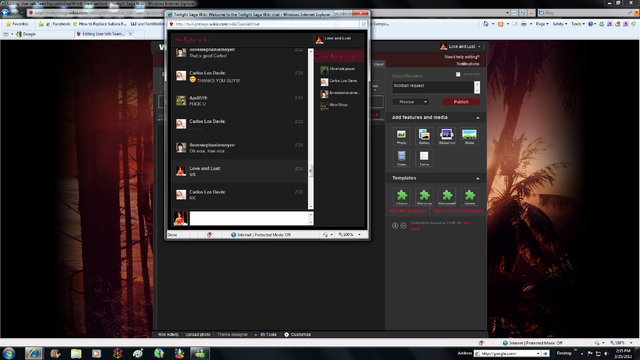Screen dimensions: 640x360
Task: Collapse the Templates section
Action: coord(478,178)
